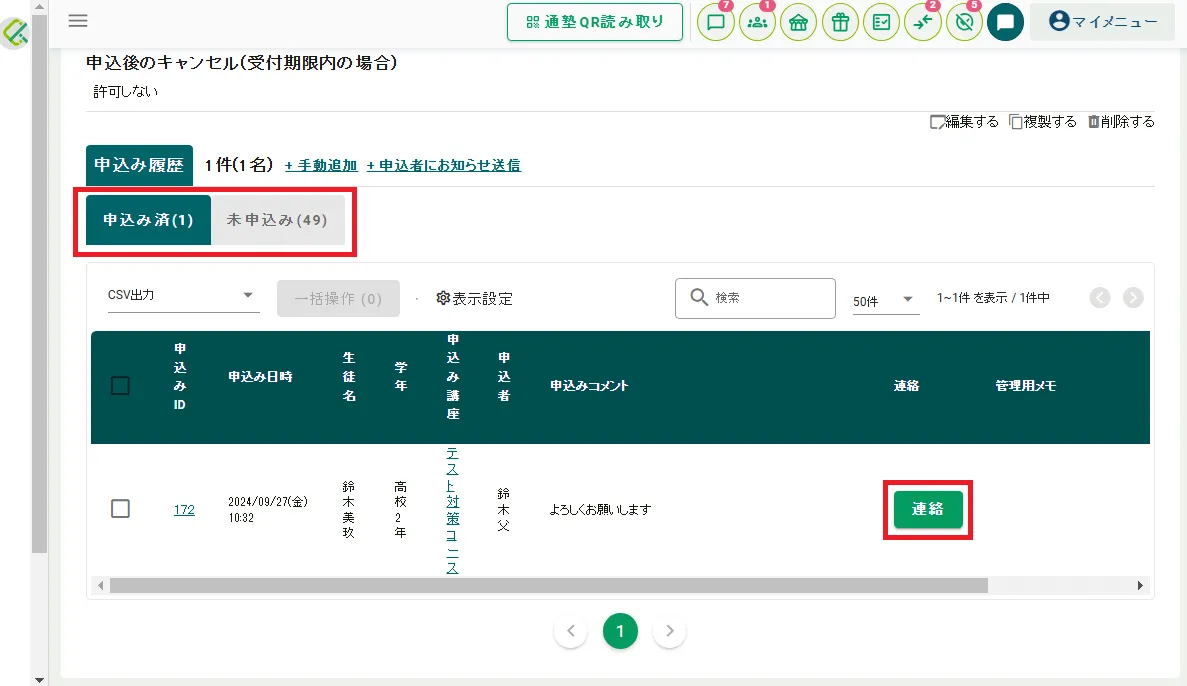Open the people group icon with badge 1
The width and height of the screenshot is (1187, 686).
pos(757,22)
